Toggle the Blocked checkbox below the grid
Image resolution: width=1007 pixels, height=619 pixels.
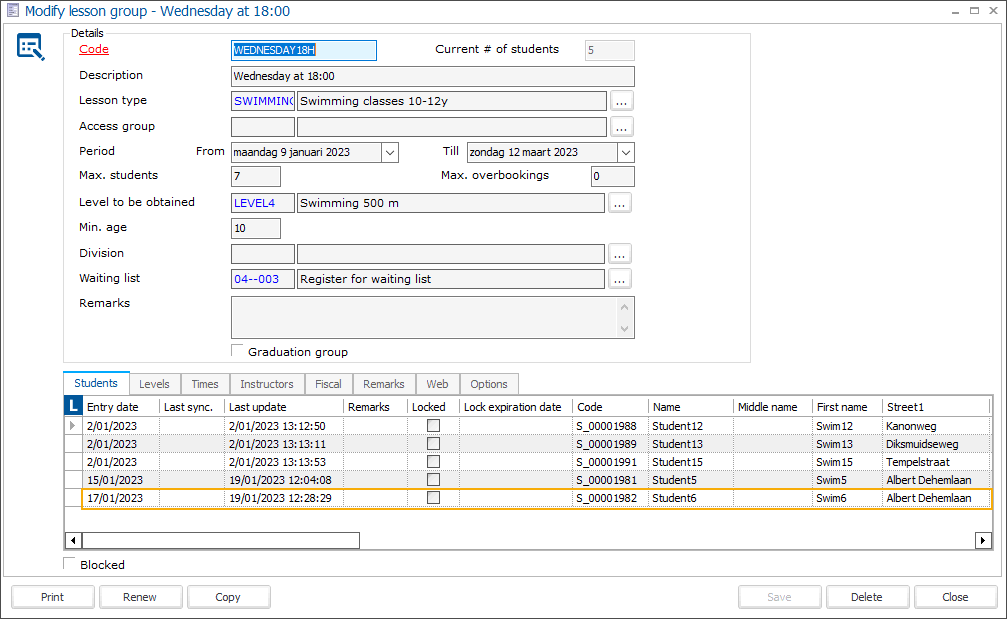(x=69, y=564)
